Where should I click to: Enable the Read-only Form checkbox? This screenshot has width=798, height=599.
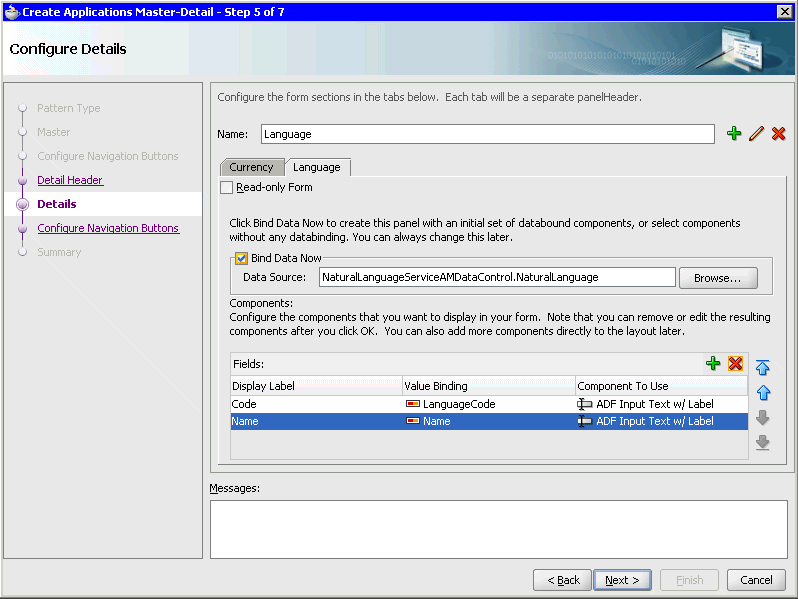point(226,187)
